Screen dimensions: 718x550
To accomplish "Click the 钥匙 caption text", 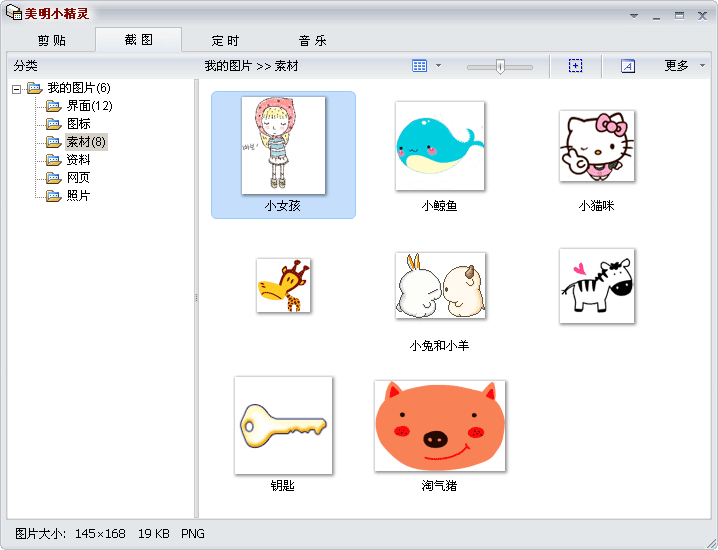I will point(283,486).
